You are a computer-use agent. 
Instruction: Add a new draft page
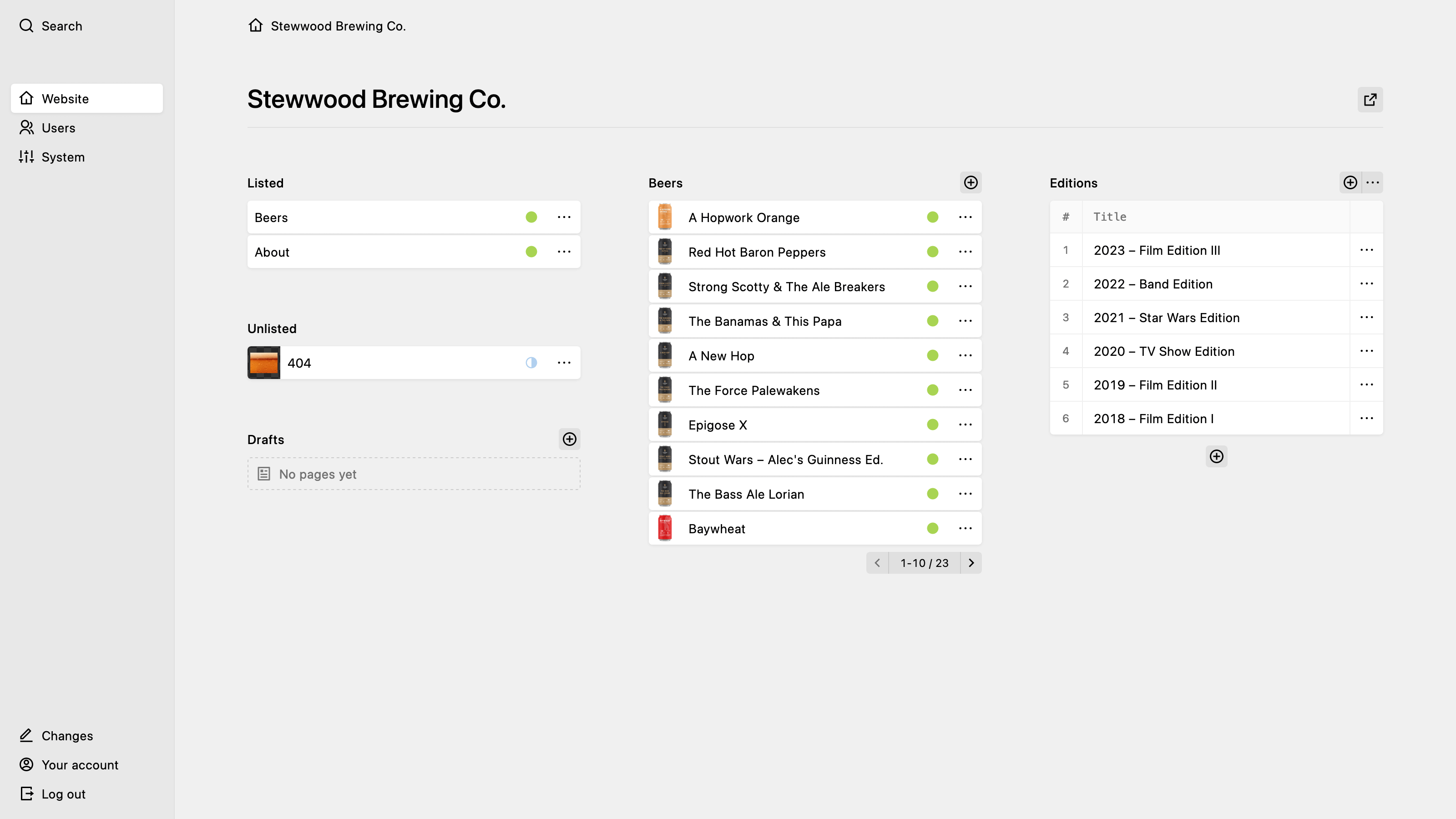pyautogui.click(x=569, y=439)
